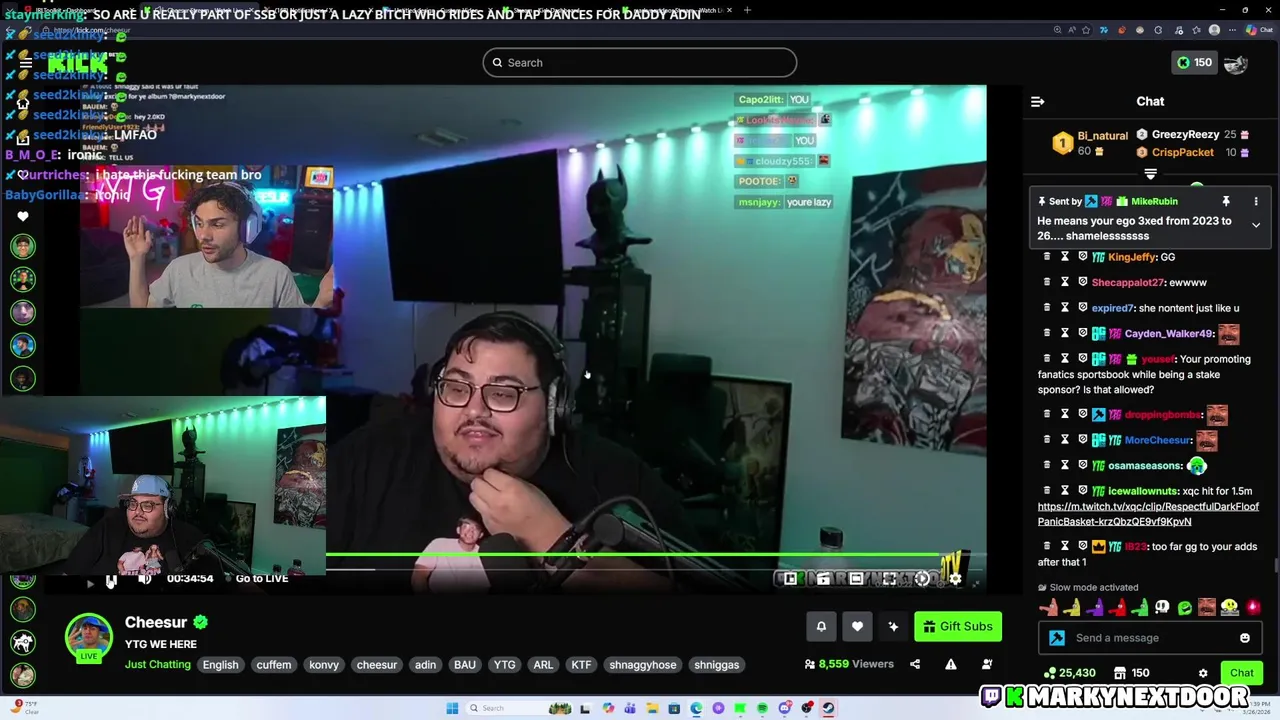The height and width of the screenshot is (720, 1280).
Task: Open the Windows Start menu
Action: pyautogui.click(x=452, y=708)
